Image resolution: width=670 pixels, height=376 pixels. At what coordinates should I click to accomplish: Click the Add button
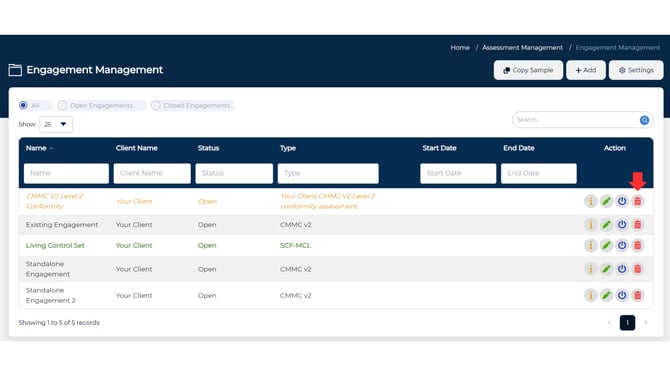(x=585, y=70)
